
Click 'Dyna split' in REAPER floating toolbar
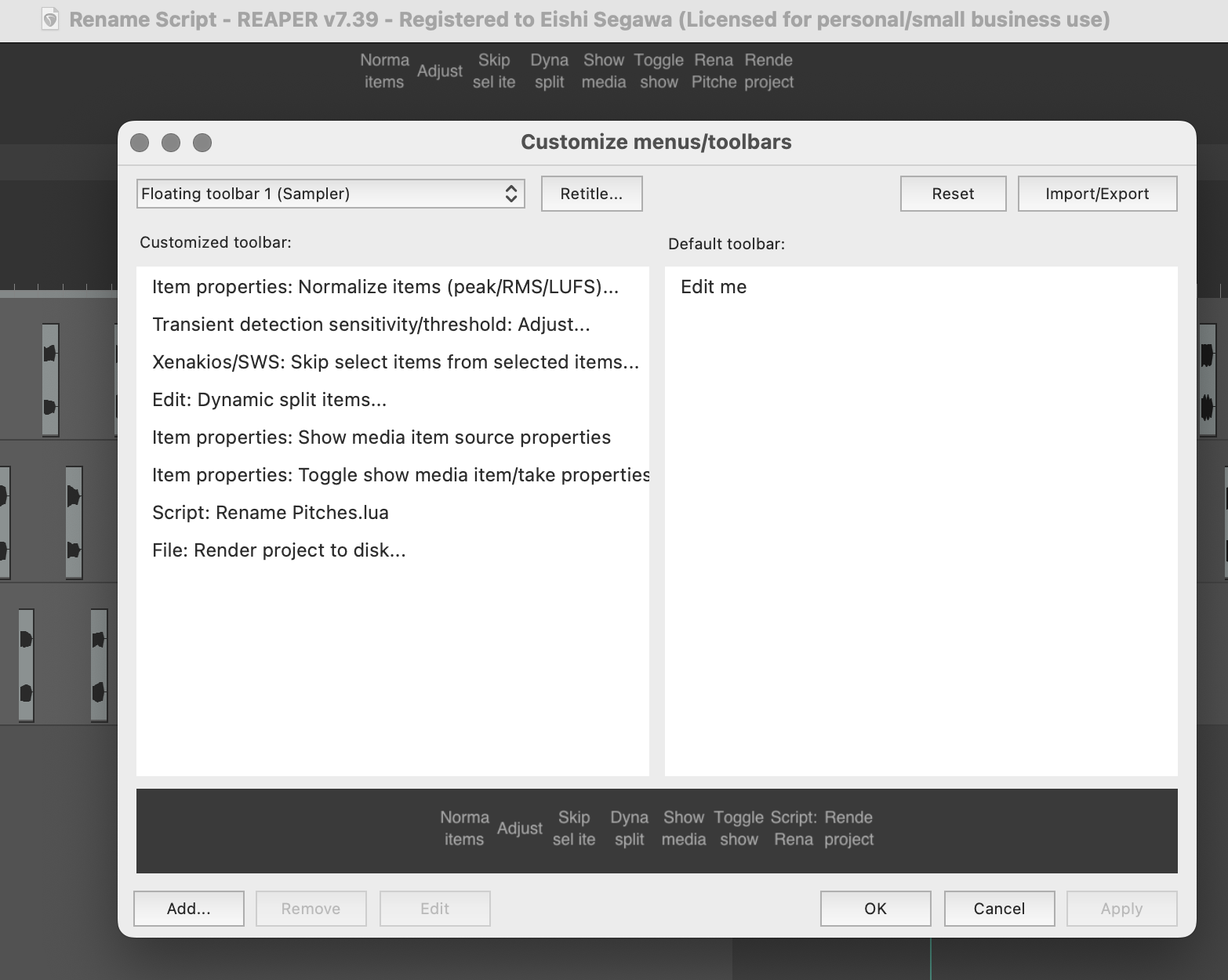pyautogui.click(x=549, y=71)
